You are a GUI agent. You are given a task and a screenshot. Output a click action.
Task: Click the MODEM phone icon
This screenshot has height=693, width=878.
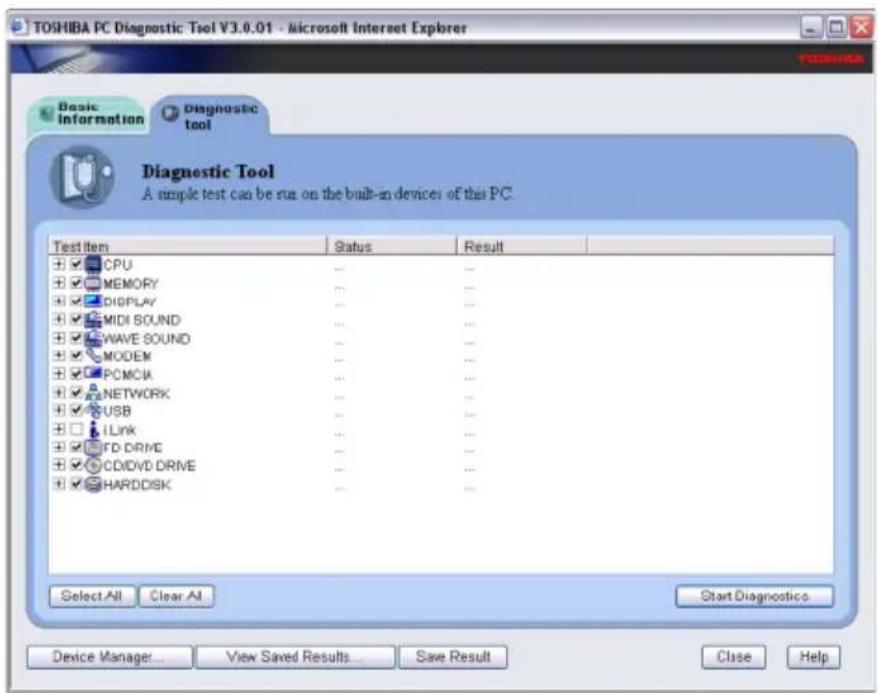click(93, 356)
